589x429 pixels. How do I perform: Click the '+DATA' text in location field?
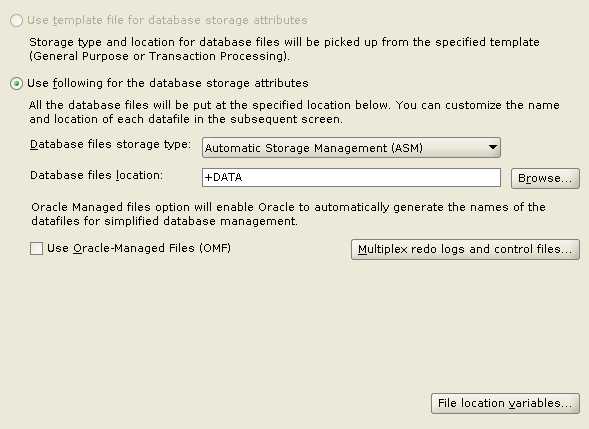point(224,177)
